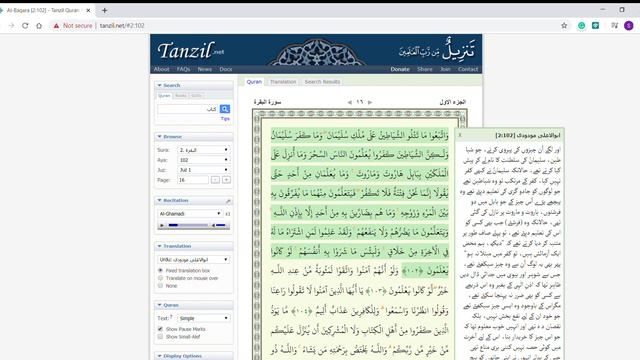Select the Quran search sub-tab
Screen dimensions: 640x360
click(x=164, y=96)
